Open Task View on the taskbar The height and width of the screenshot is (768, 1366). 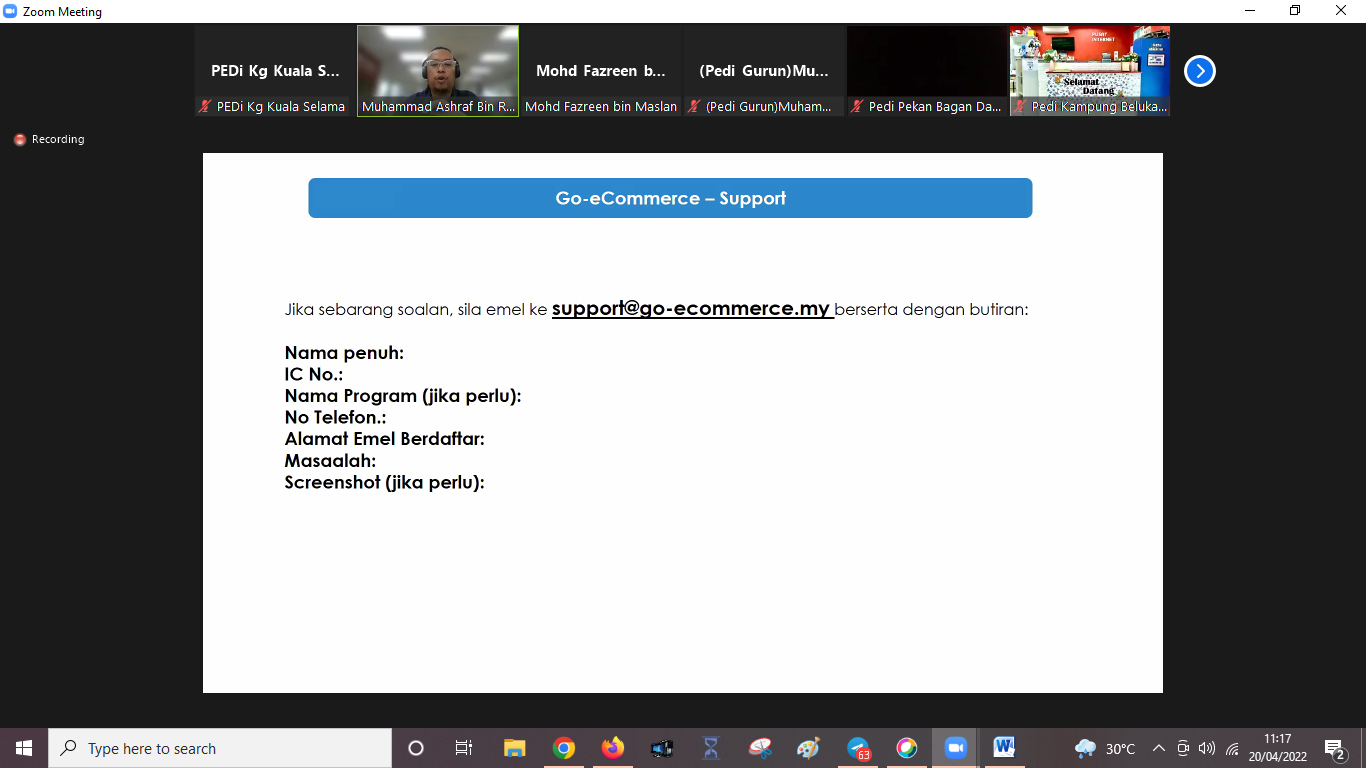pos(464,748)
